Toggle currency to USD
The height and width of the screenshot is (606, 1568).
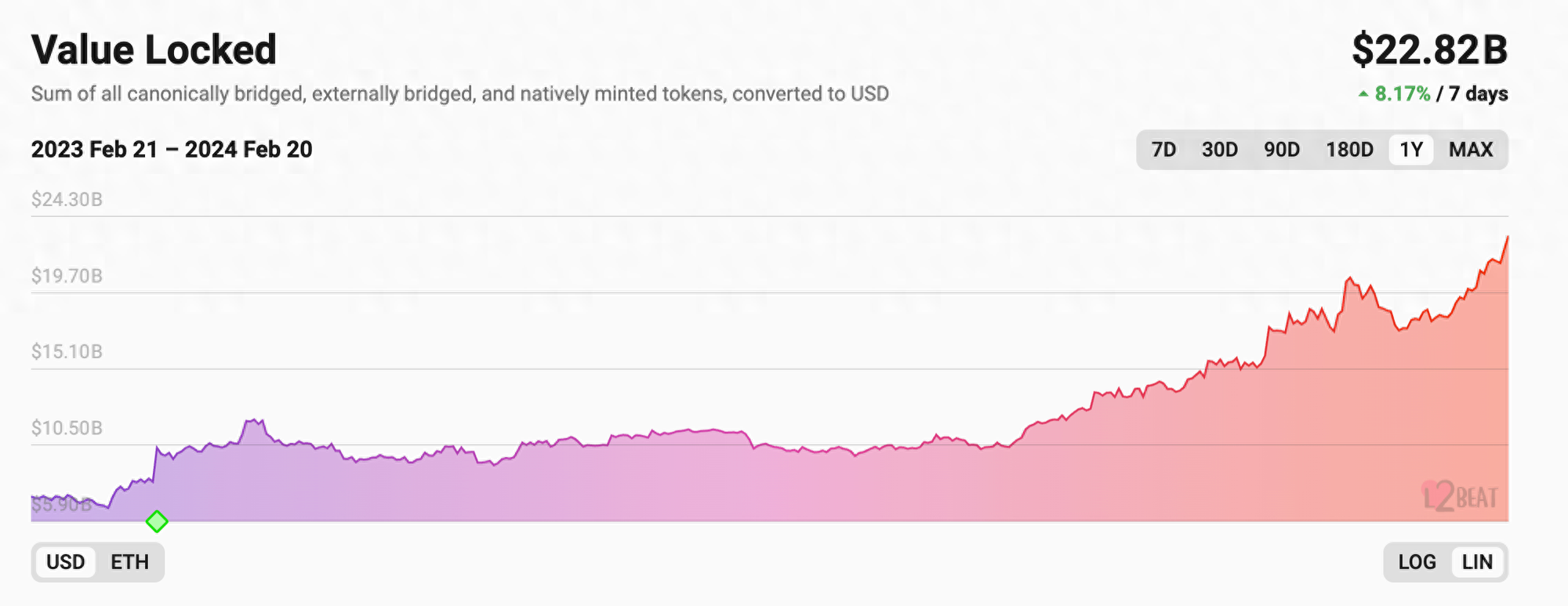65,562
